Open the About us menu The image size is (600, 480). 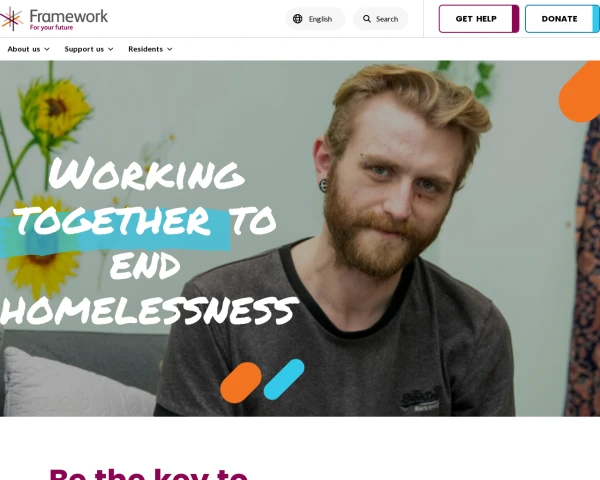(28, 49)
